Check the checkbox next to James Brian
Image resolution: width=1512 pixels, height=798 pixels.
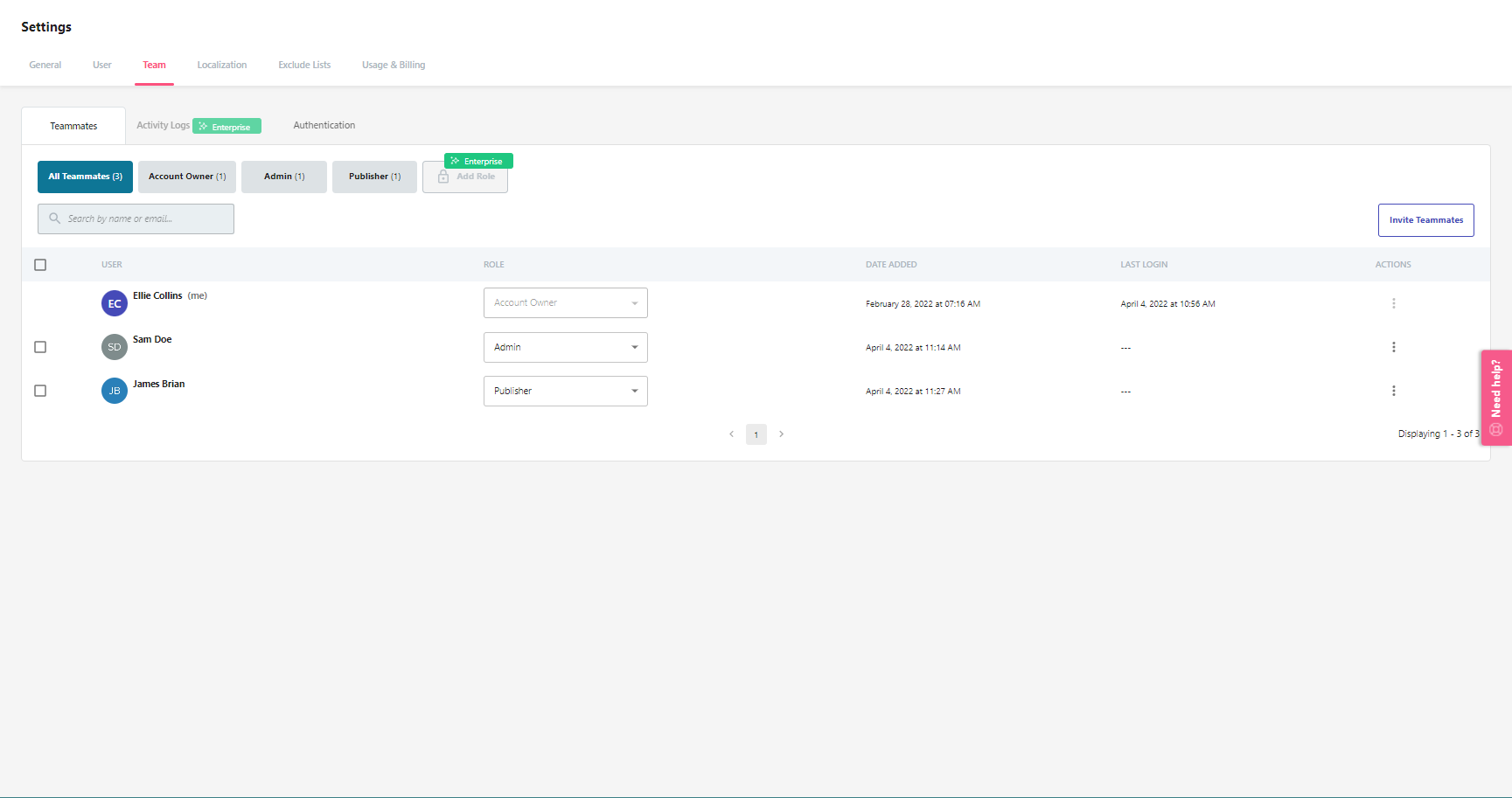click(x=39, y=391)
